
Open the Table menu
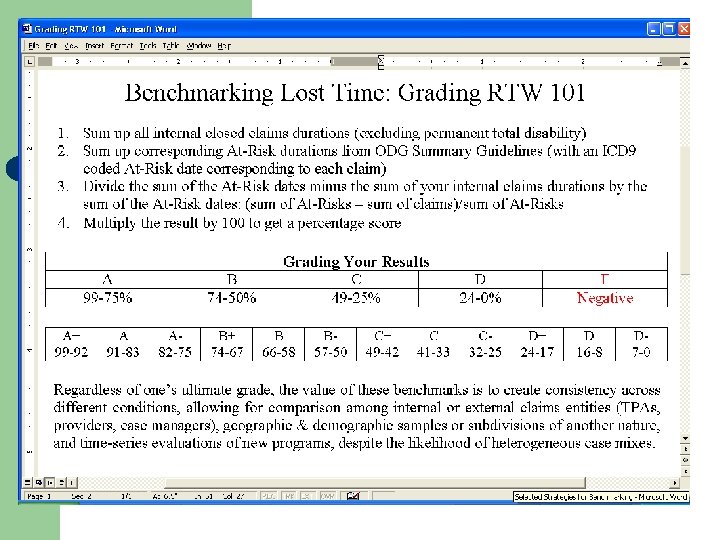tap(171, 45)
